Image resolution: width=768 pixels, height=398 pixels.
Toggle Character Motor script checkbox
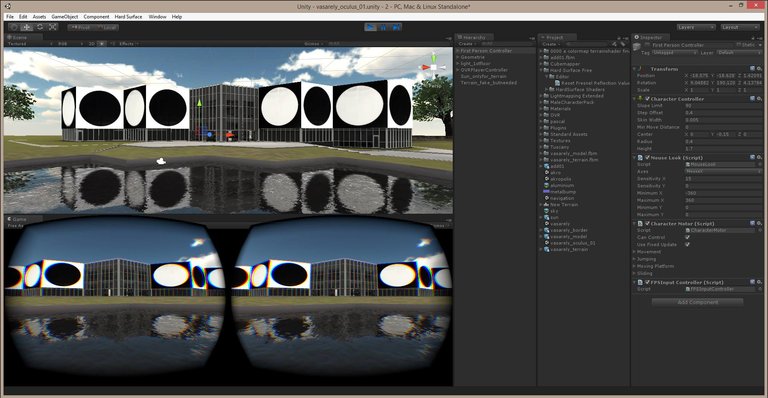point(647,224)
